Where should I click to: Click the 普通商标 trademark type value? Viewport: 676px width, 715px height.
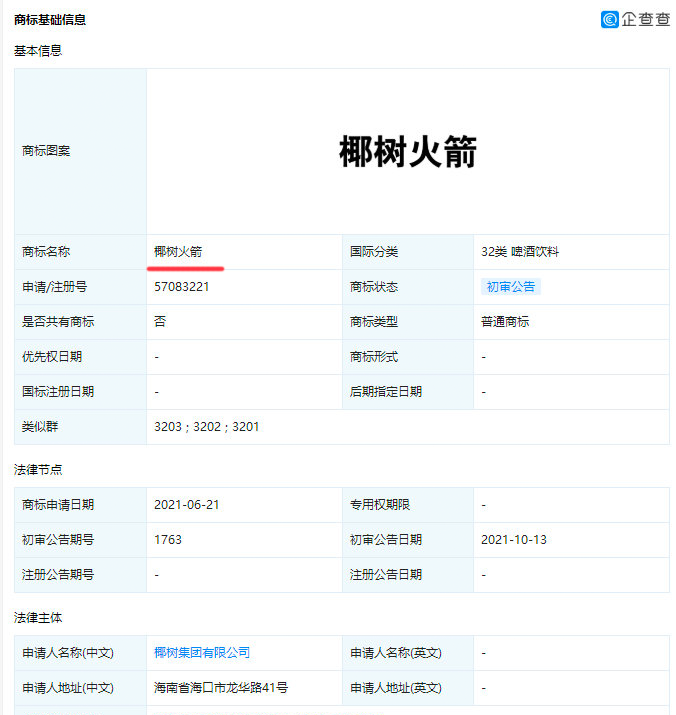(x=505, y=322)
